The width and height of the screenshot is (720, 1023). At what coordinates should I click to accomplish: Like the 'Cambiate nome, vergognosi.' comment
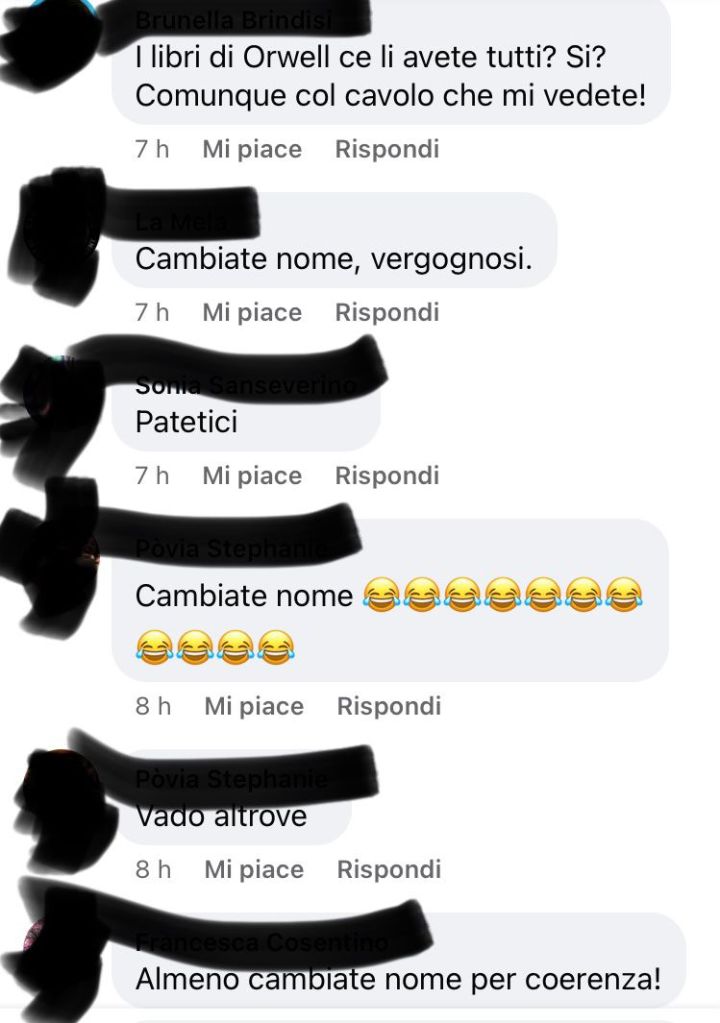[x=252, y=313]
